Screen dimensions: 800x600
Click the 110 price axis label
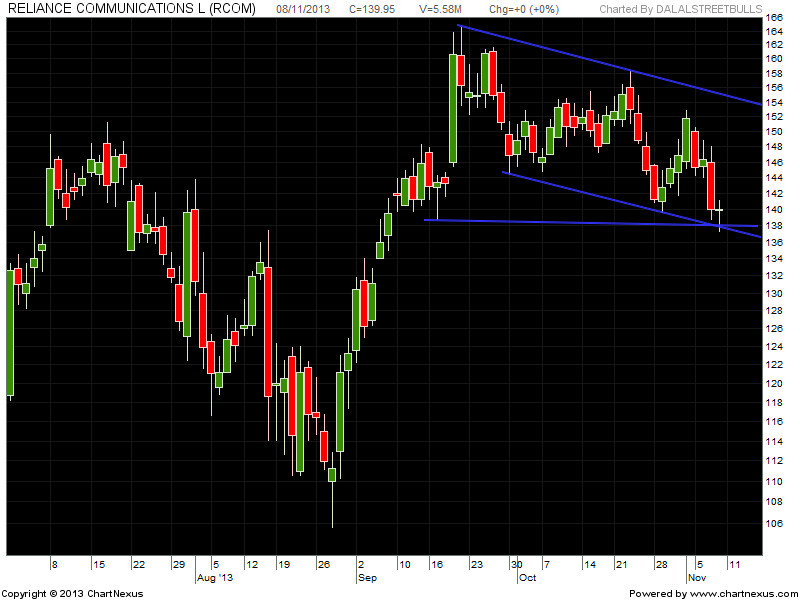coord(774,482)
